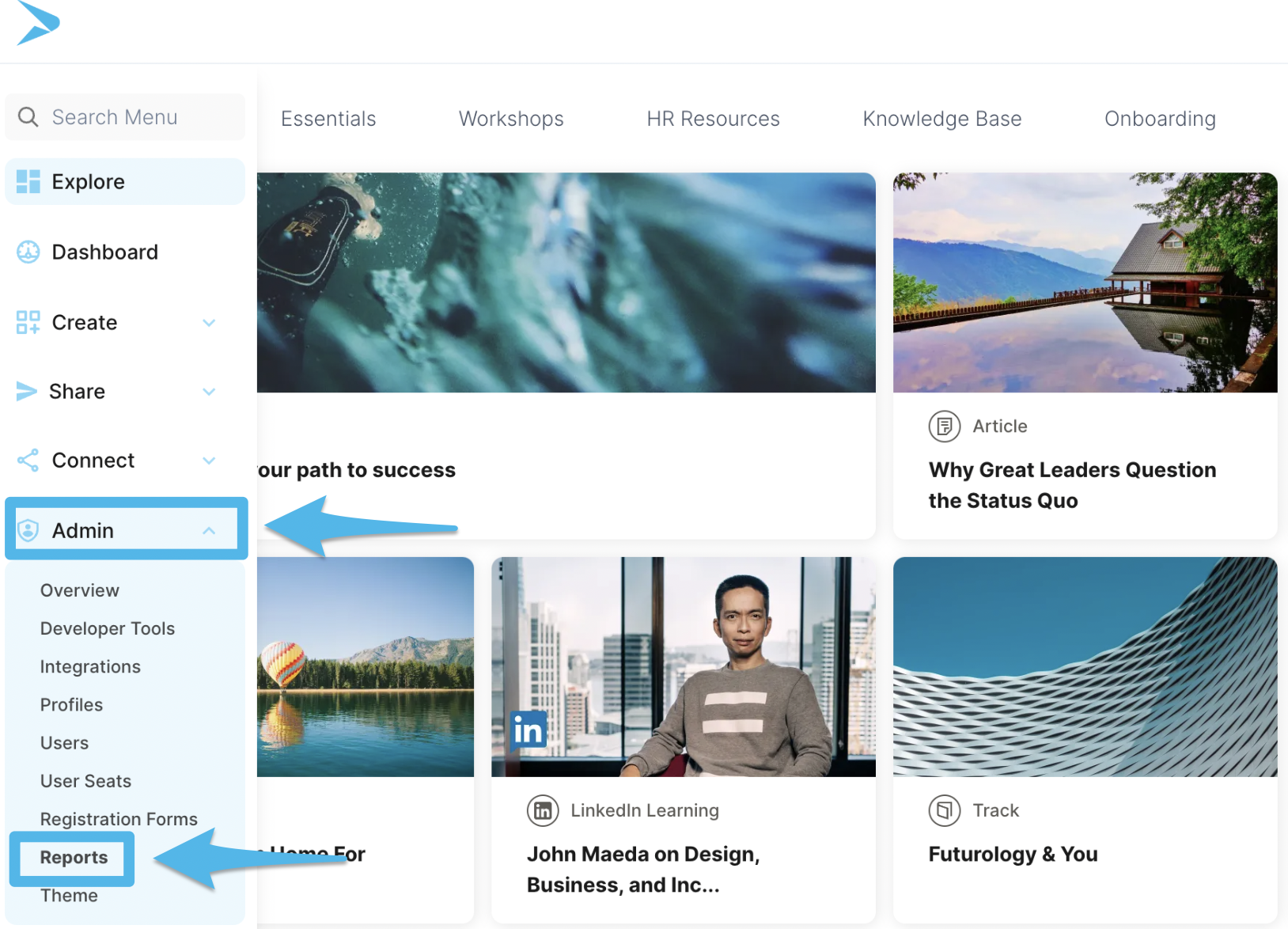Click the Dashboard gauge icon

(x=28, y=252)
